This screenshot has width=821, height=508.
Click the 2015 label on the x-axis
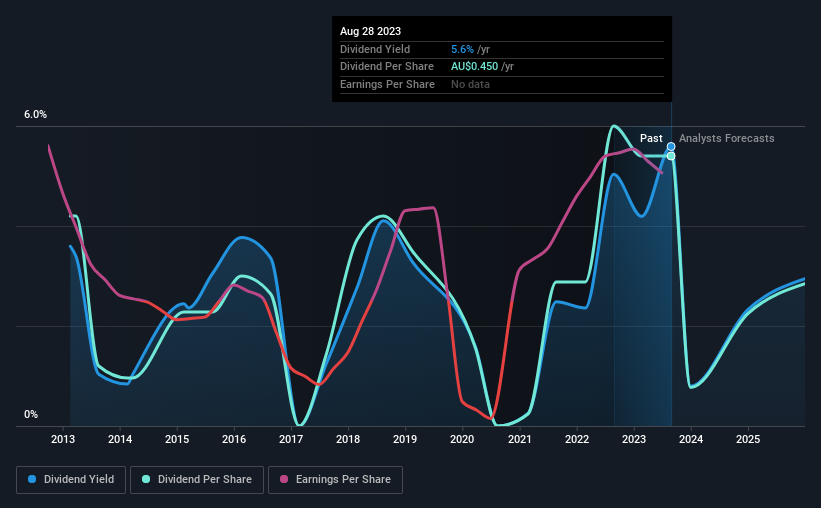point(177,439)
